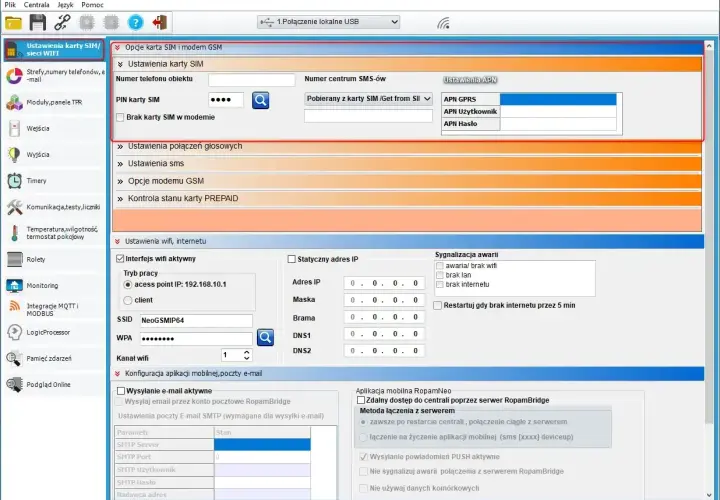
Task: Enable Zdalny dostęp poprzez serwer RopamBridge
Action: pyautogui.click(x=361, y=400)
